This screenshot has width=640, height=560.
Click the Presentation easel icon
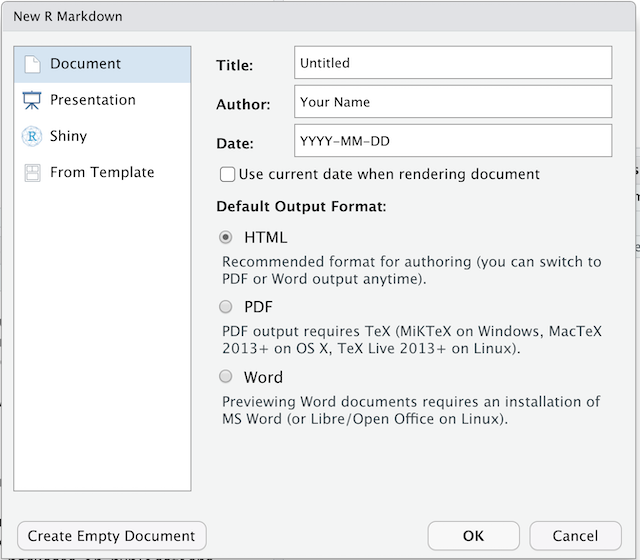32,100
